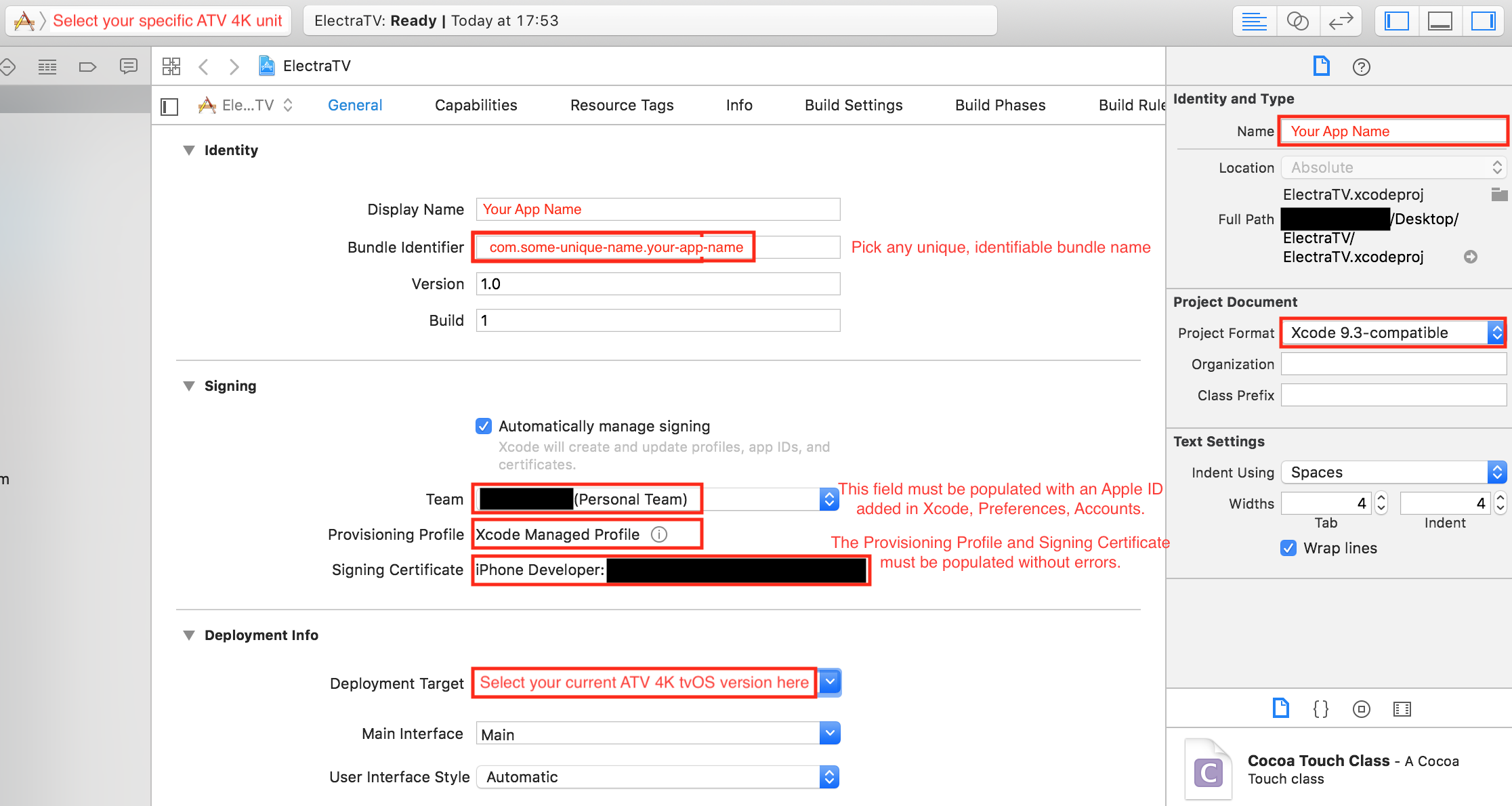
Task: Show the Object library
Action: [1362, 709]
